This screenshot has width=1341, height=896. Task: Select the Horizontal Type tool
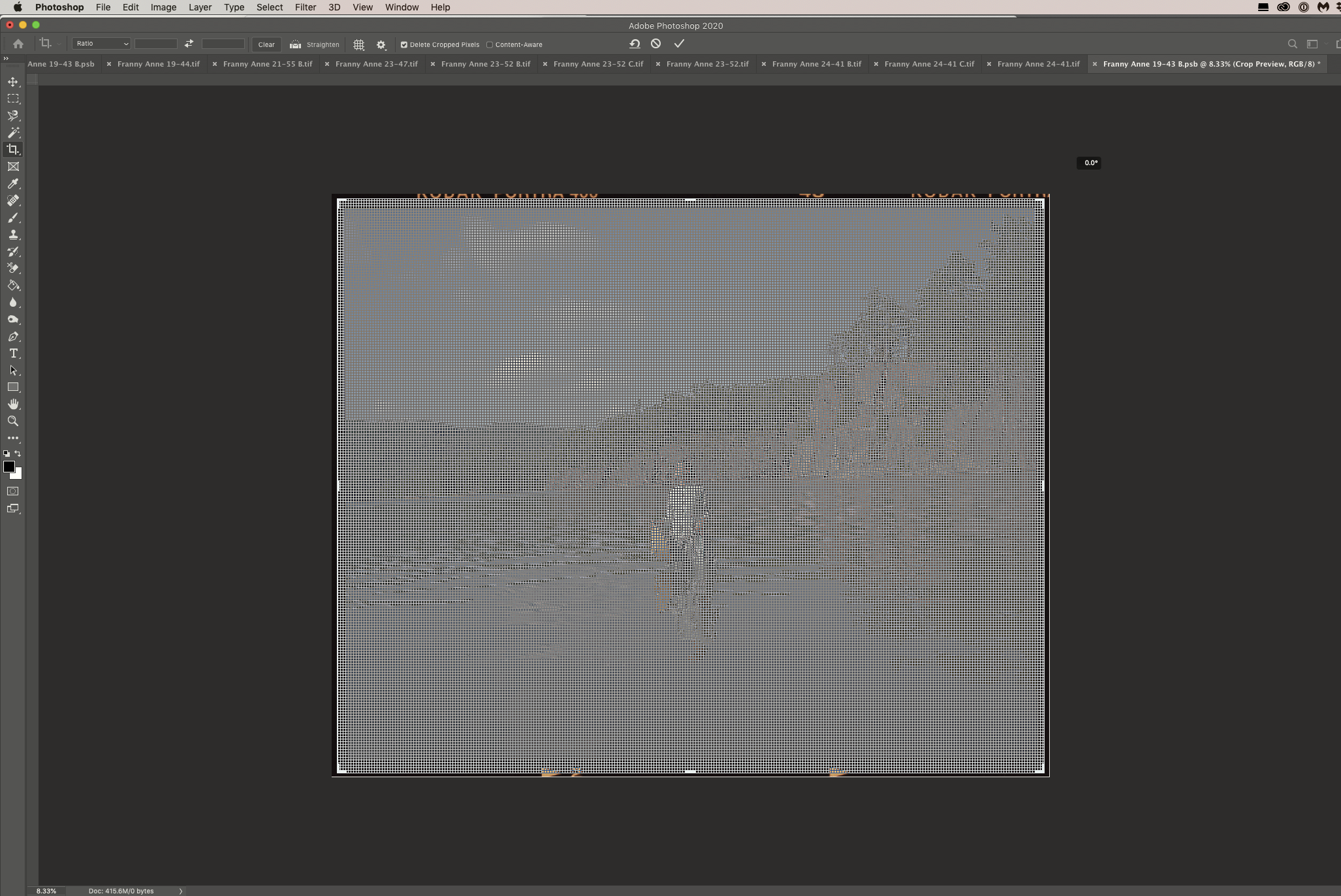[13, 353]
